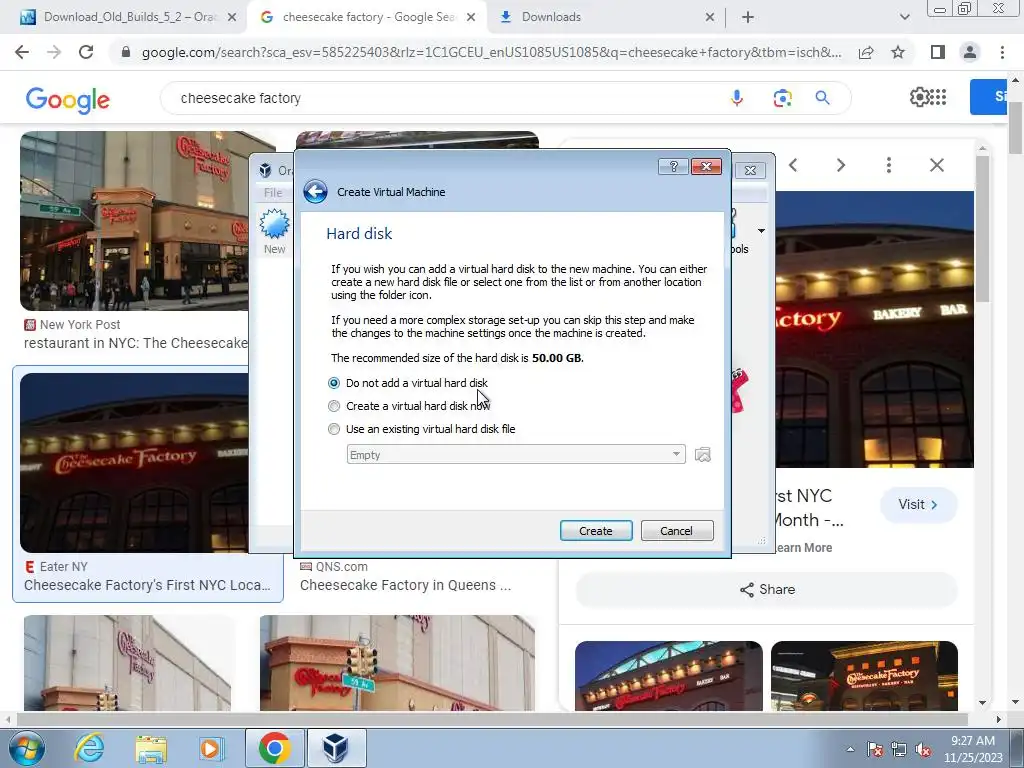The height and width of the screenshot is (768, 1024).
Task: Show next image in preview panel
Action: tap(840, 165)
